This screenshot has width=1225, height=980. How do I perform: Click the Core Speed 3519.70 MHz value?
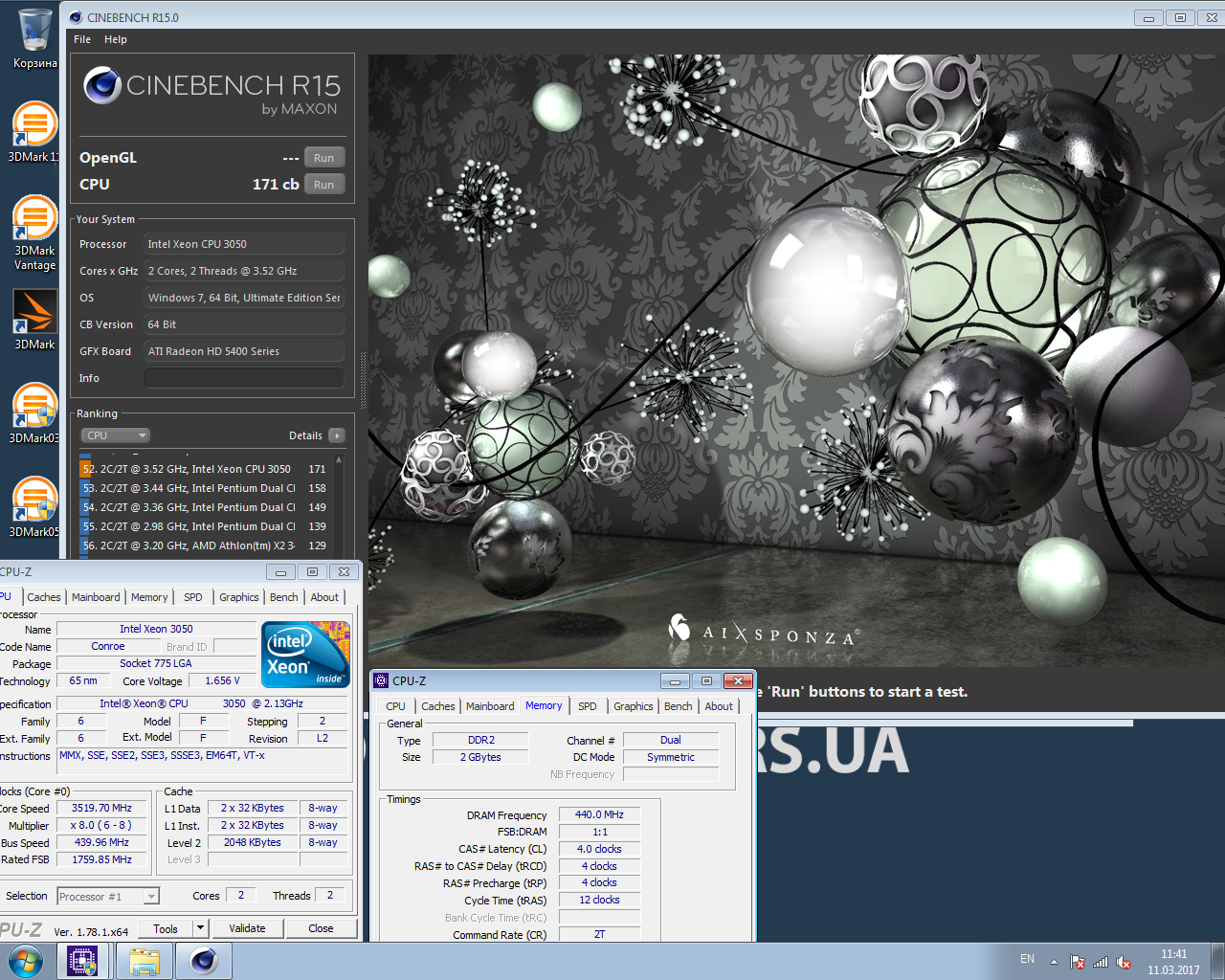pos(101,808)
